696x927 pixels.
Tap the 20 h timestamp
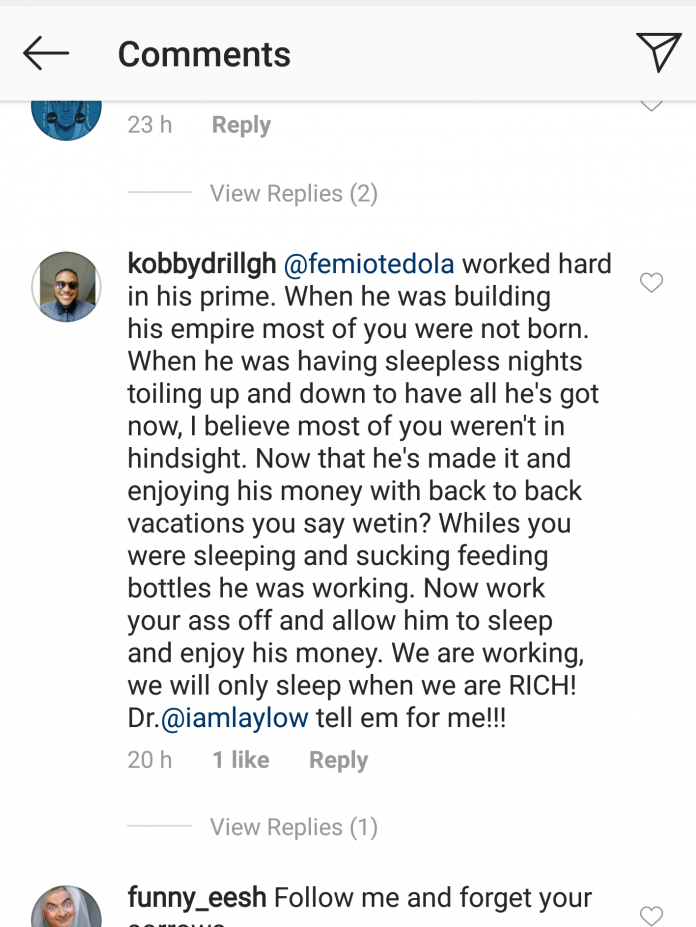pos(150,760)
